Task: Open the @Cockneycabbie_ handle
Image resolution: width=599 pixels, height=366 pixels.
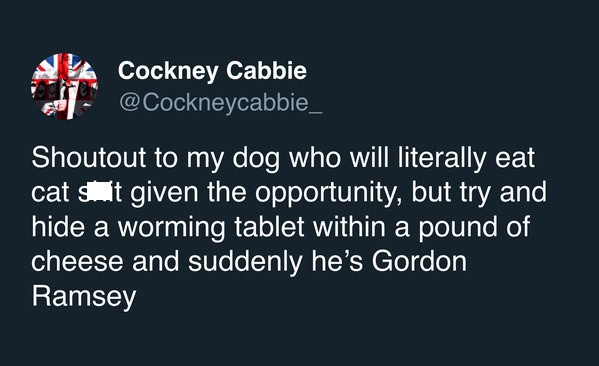Action: pyautogui.click(x=221, y=102)
